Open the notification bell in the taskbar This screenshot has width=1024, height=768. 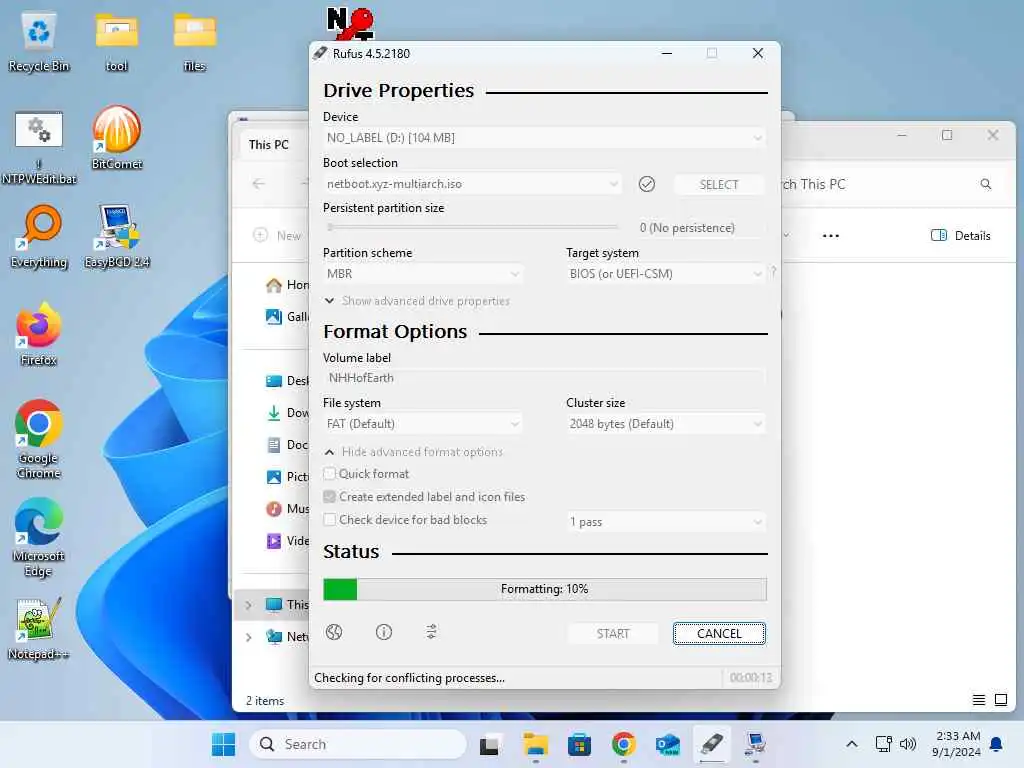(997, 744)
